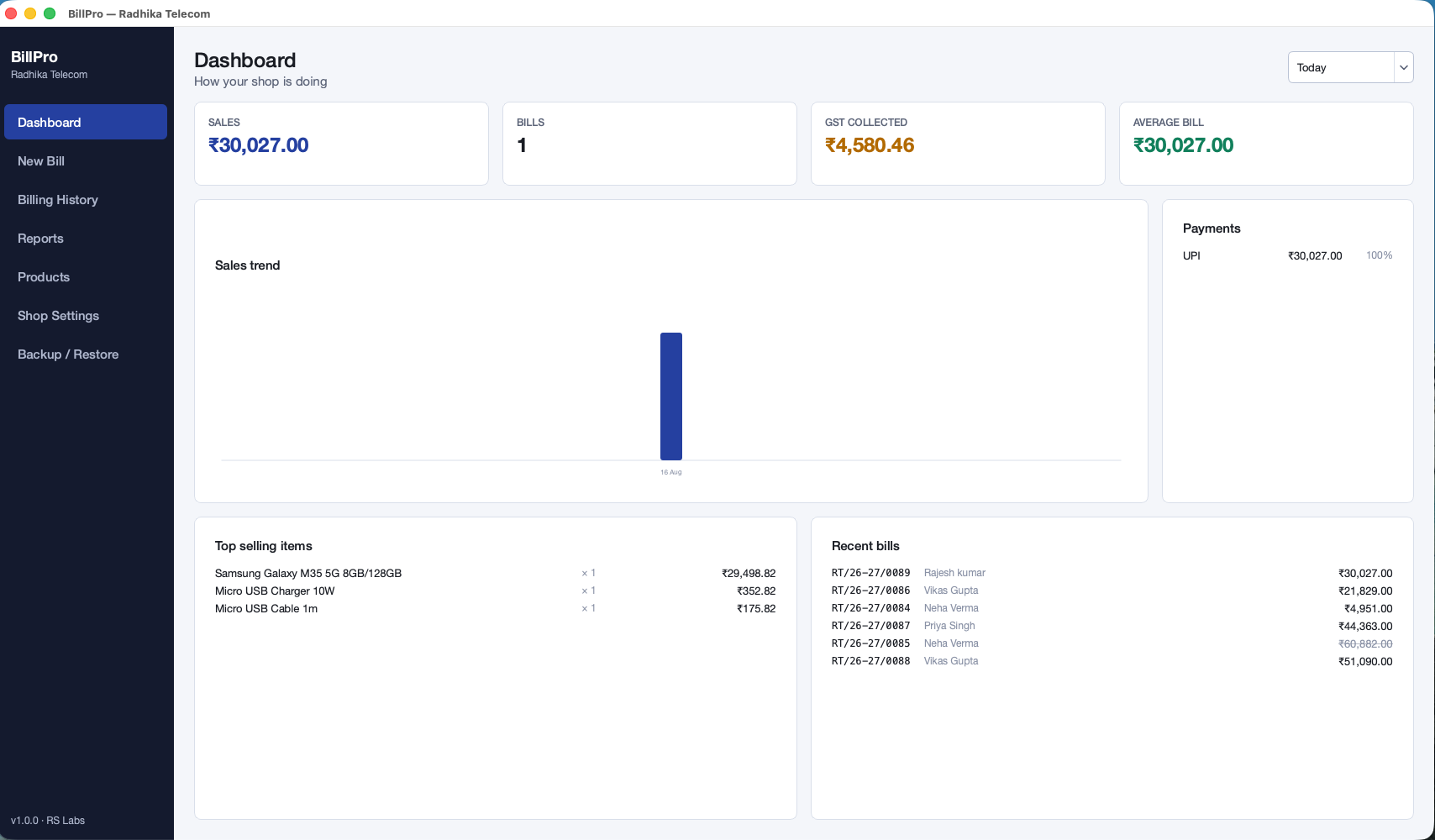Image resolution: width=1435 pixels, height=840 pixels.
Task: Click the GST Collected ₹4,580.46 value
Action: [x=870, y=145]
